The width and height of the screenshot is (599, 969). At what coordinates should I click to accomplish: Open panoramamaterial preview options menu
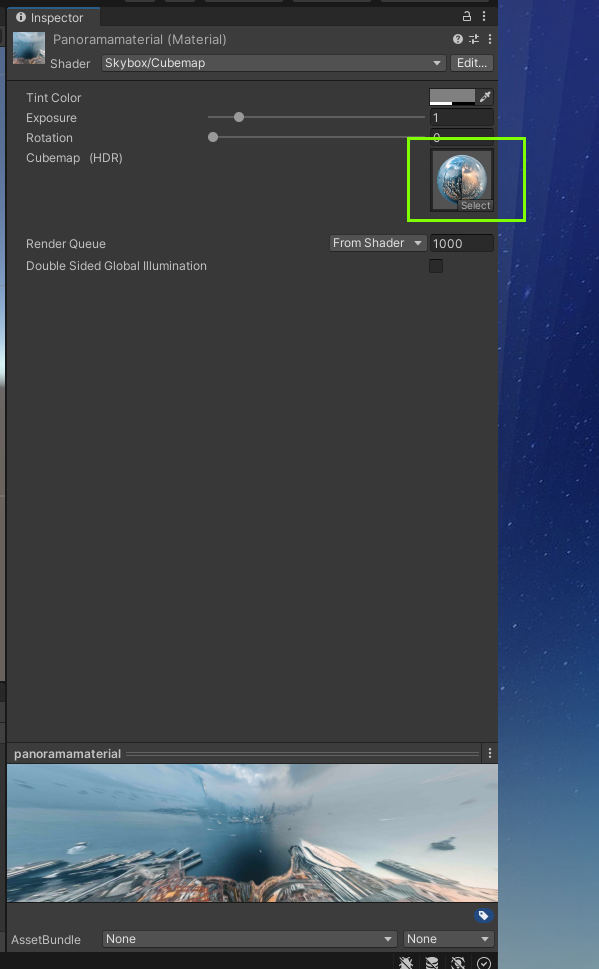490,753
